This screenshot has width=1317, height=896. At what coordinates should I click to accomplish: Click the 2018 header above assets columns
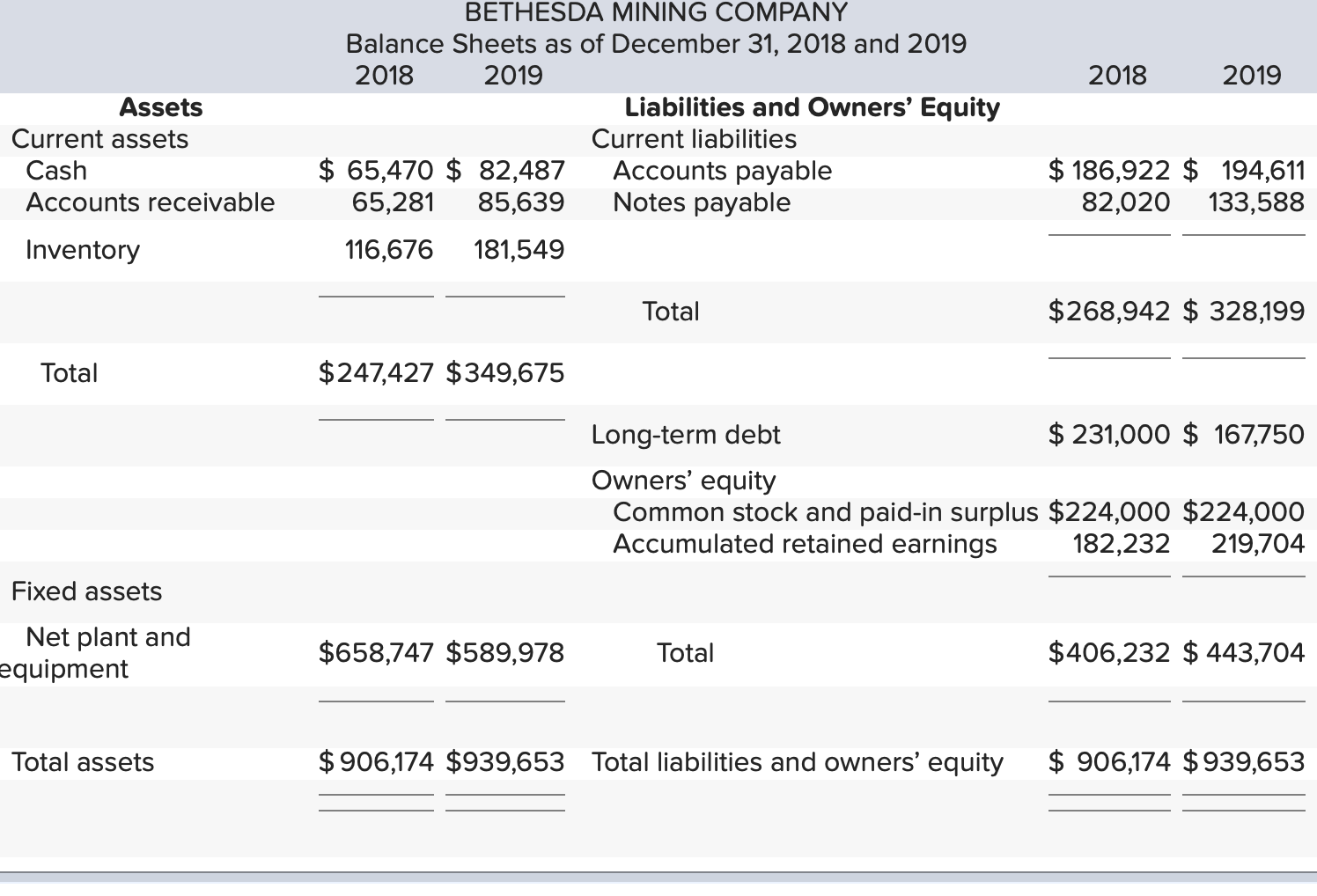coord(384,76)
